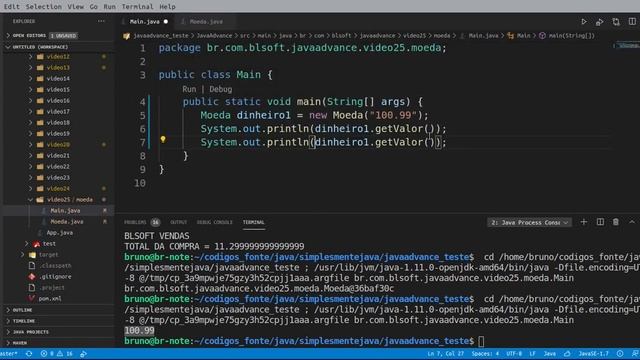Change encoding via UTF-8 status item
The height and width of the screenshot is (360, 640).
[x=513, y=354]
